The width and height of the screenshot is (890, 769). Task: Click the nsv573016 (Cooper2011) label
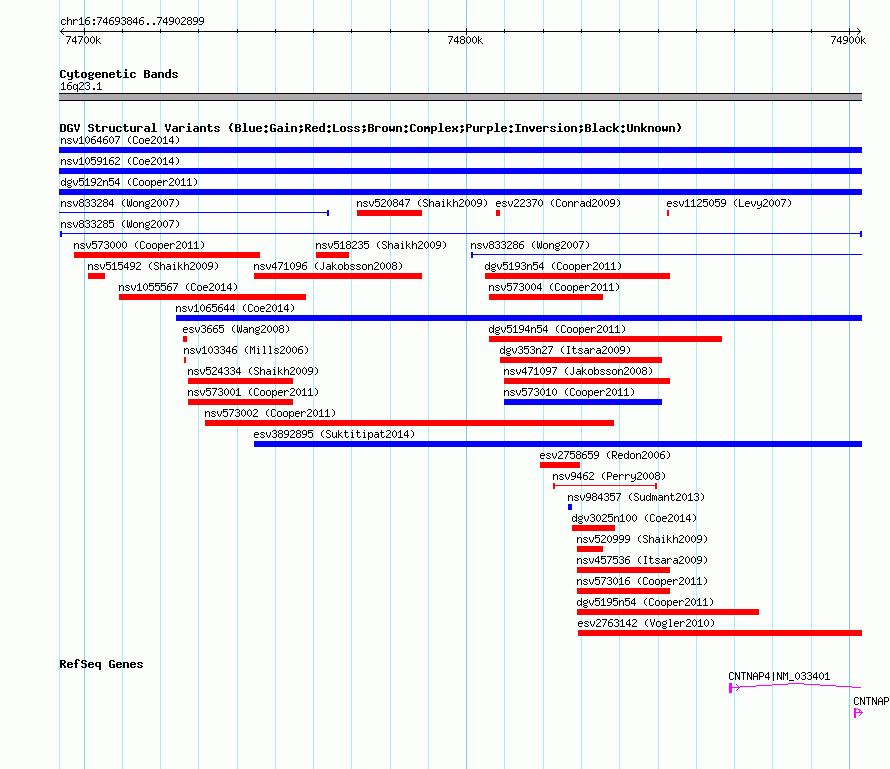point(642,581)
